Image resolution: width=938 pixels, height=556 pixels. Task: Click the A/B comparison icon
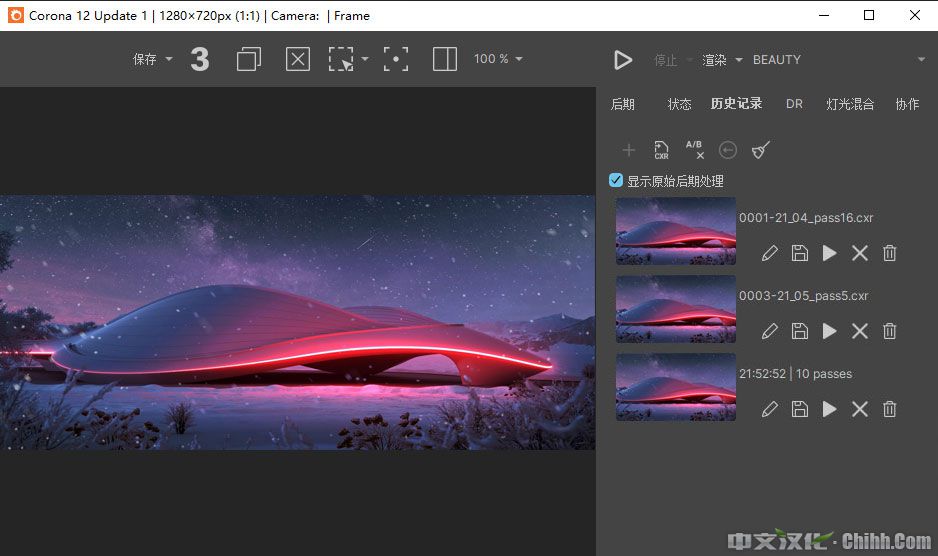[x=694, y=150]
